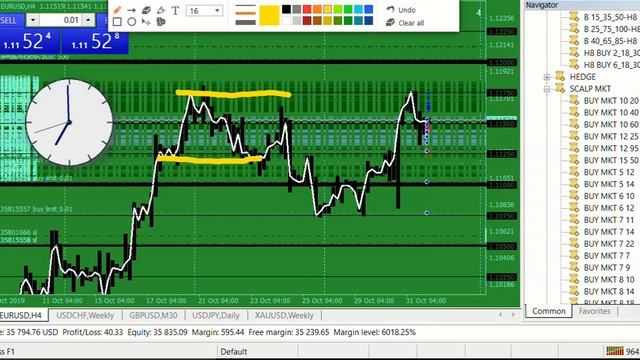This screenshot has height=360, width=640.
Task: Click Clear all to remove drawings
Action: (405, 22)
